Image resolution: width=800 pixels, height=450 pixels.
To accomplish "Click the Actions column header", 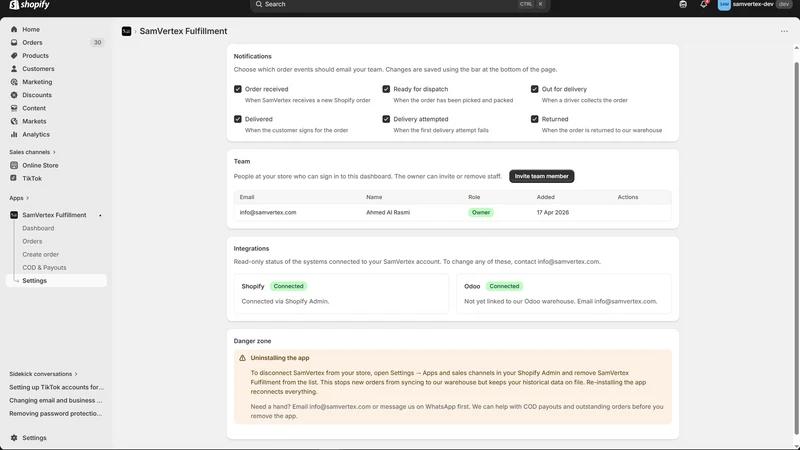I will 628,197.
